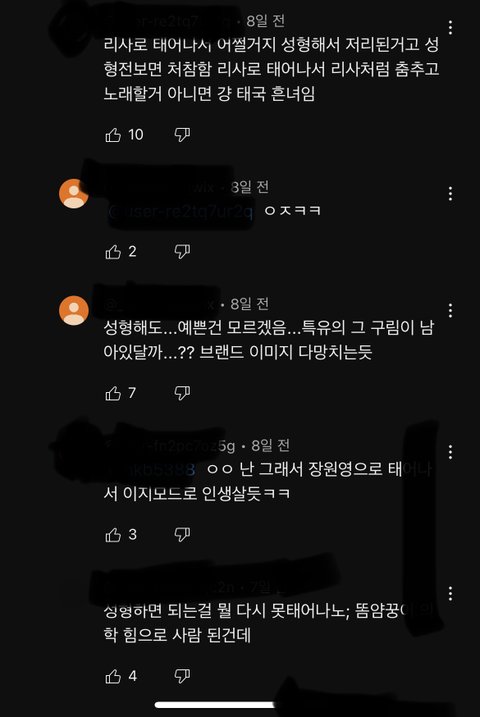
Task: Dislike the comment with 7 likes
Action: coord(182,393)
